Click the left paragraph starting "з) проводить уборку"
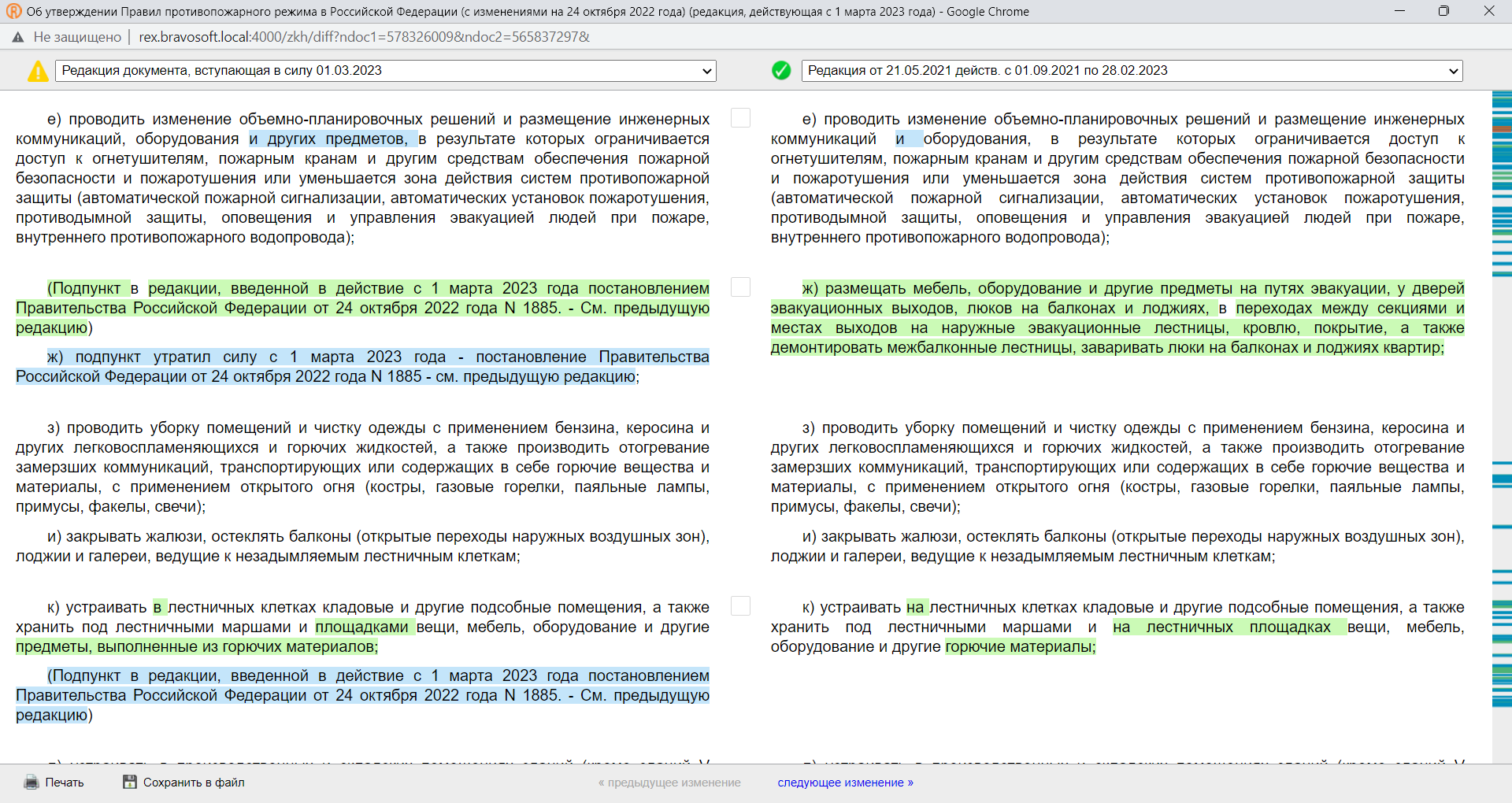1512x803 pixels. coord(362,468)
